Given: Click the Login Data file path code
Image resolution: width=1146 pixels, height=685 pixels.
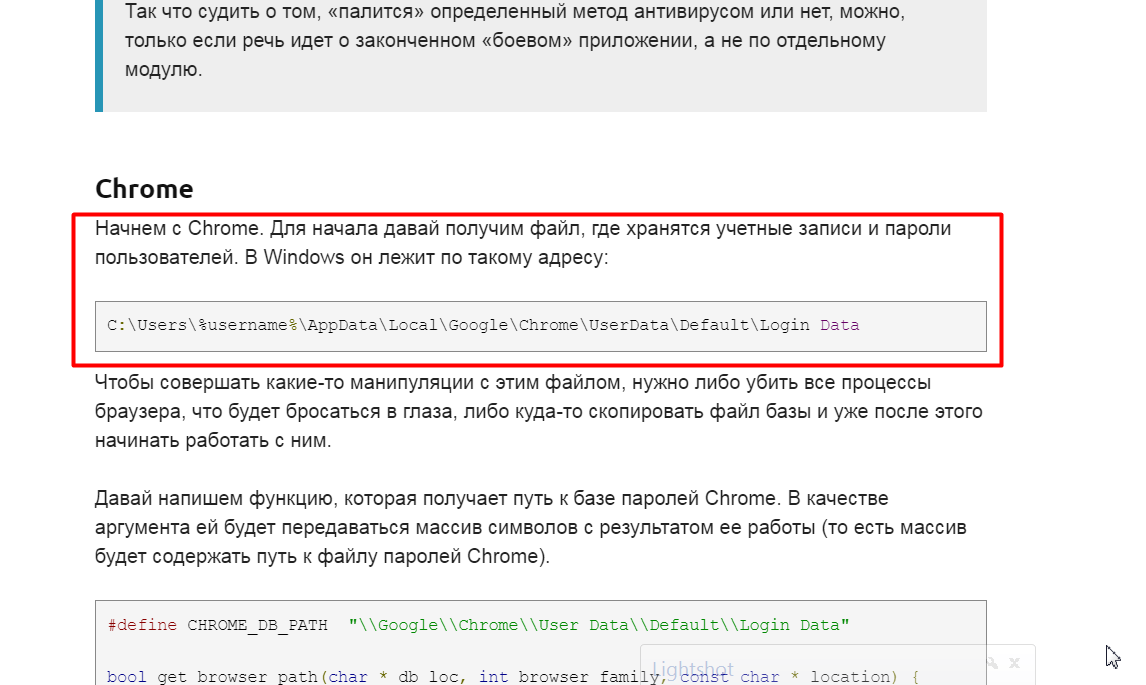Looking at the screenshot, I should [483, 325].
